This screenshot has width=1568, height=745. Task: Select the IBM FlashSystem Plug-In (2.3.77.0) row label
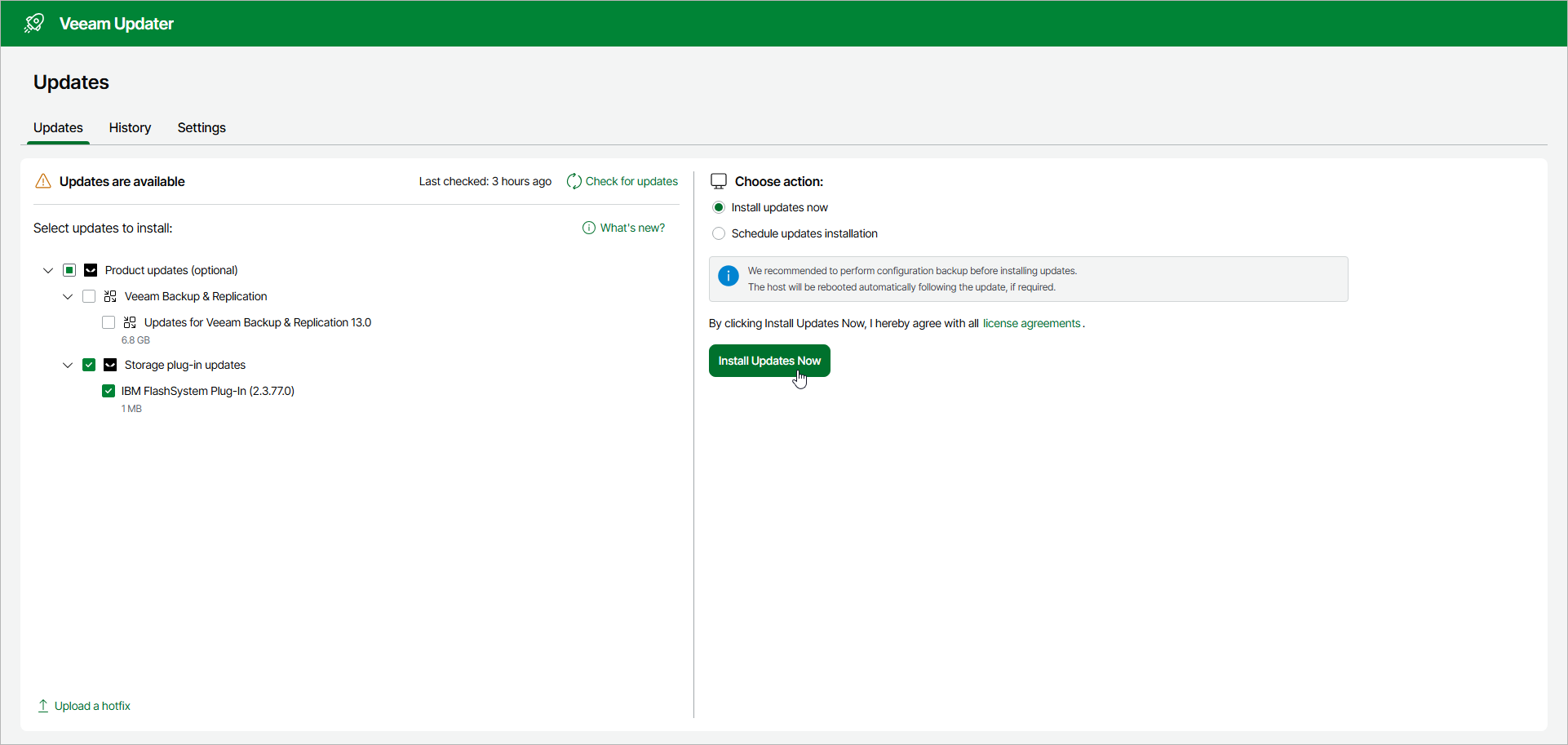[x=208, y=391]
